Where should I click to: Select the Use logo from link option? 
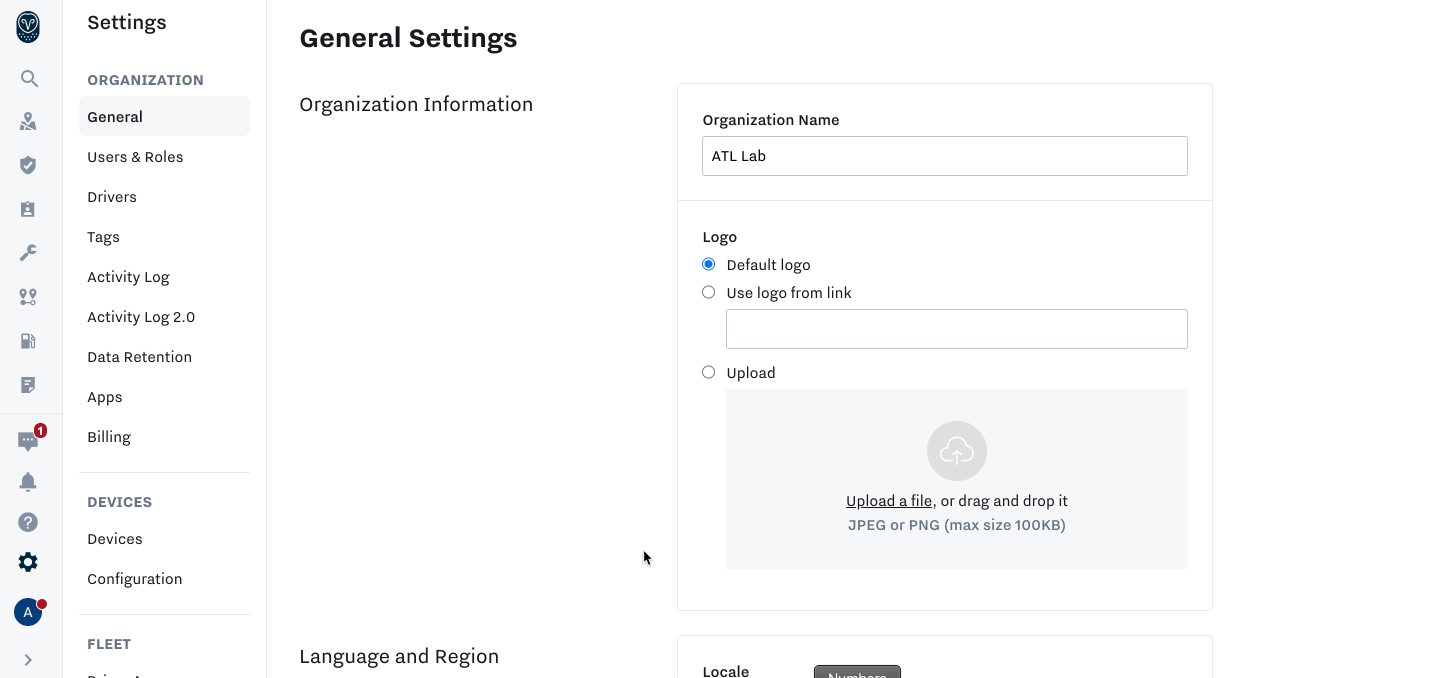point(709,293)
